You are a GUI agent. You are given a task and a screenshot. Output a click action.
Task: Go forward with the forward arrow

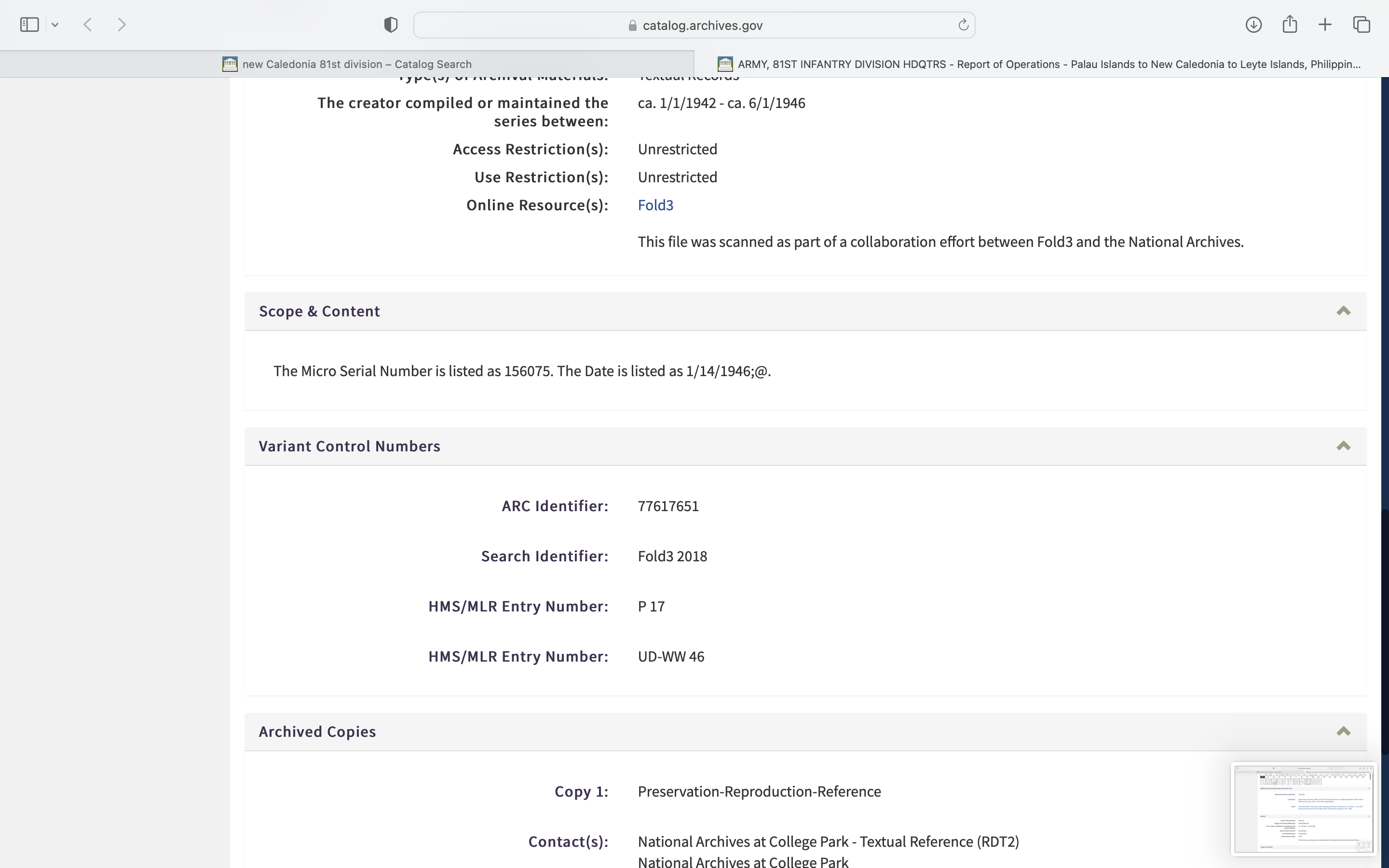[x=122, y=25]
